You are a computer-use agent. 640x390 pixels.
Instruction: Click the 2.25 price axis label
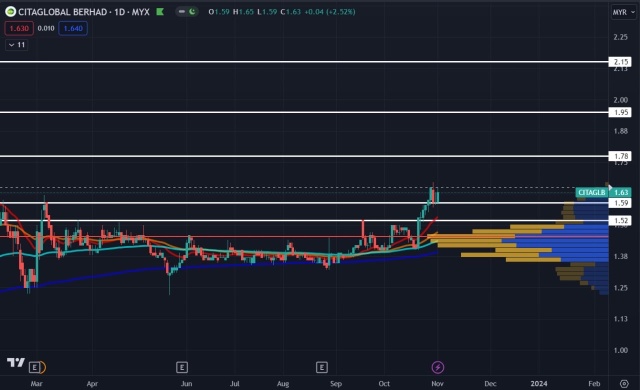(x=620, y=37)
